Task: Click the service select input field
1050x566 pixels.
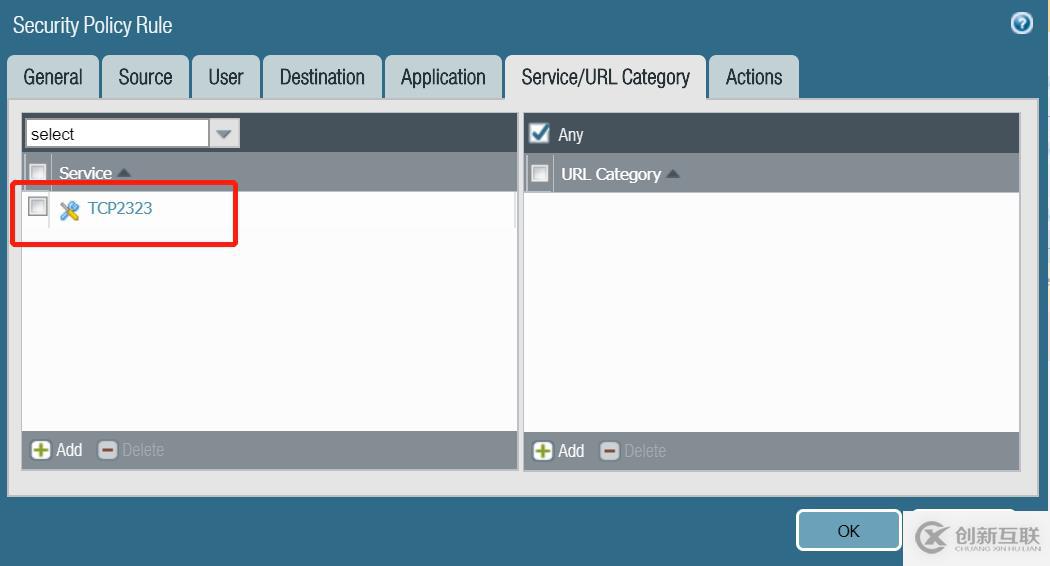Action: (x=117, y=133)
